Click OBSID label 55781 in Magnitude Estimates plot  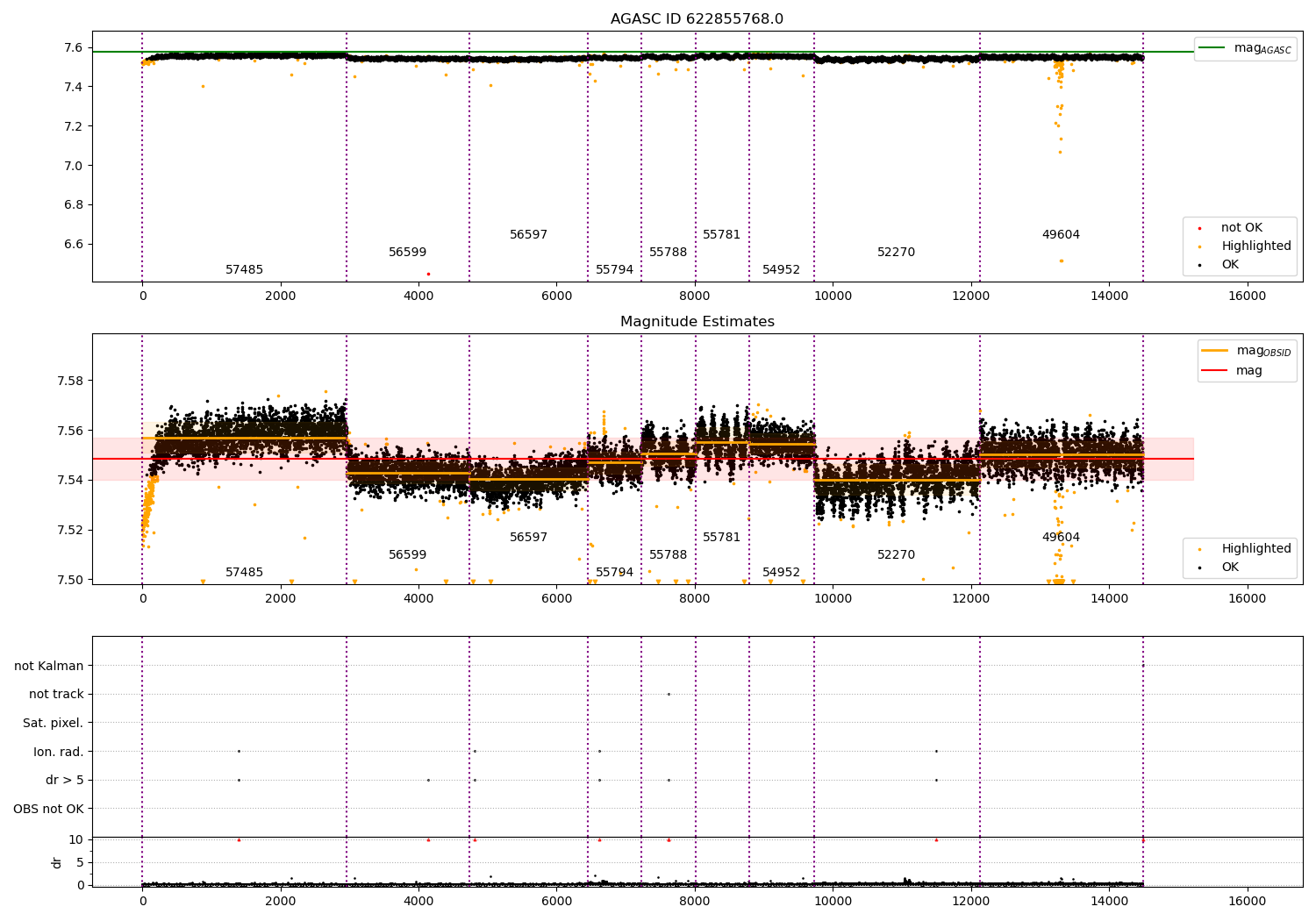[x=721, y=538]
